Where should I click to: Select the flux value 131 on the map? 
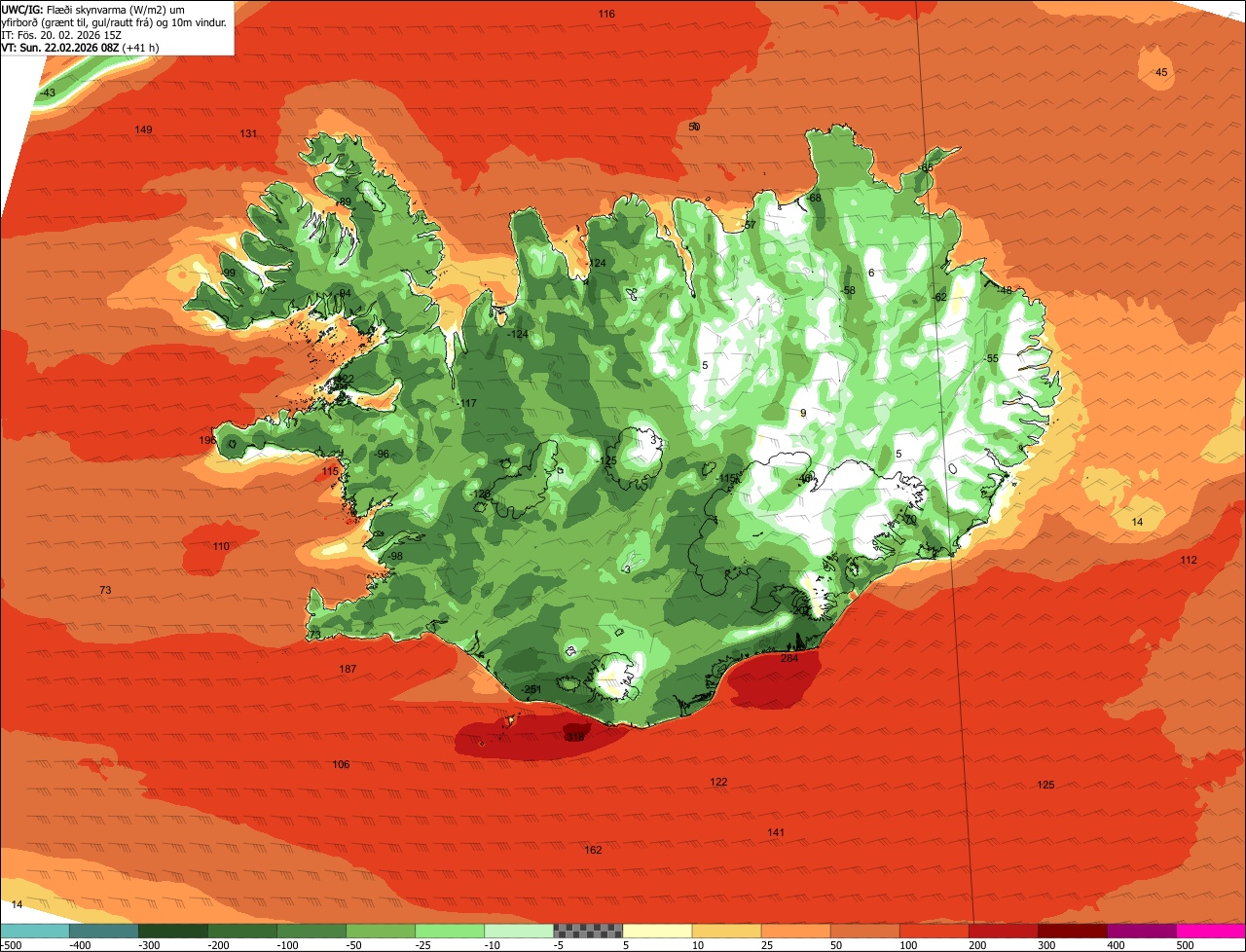click(249, 133)
